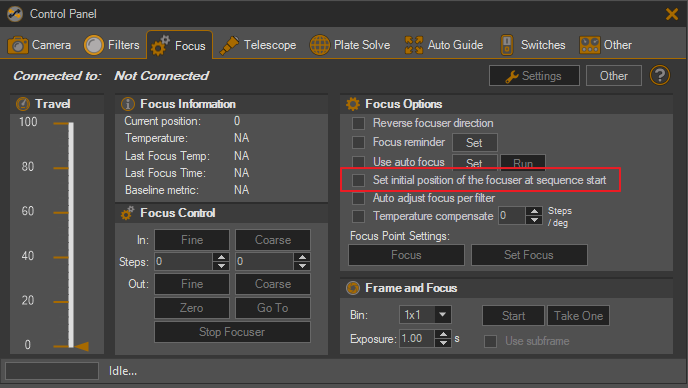
Task: Click the Focus point button
Action: coord(406,255)
